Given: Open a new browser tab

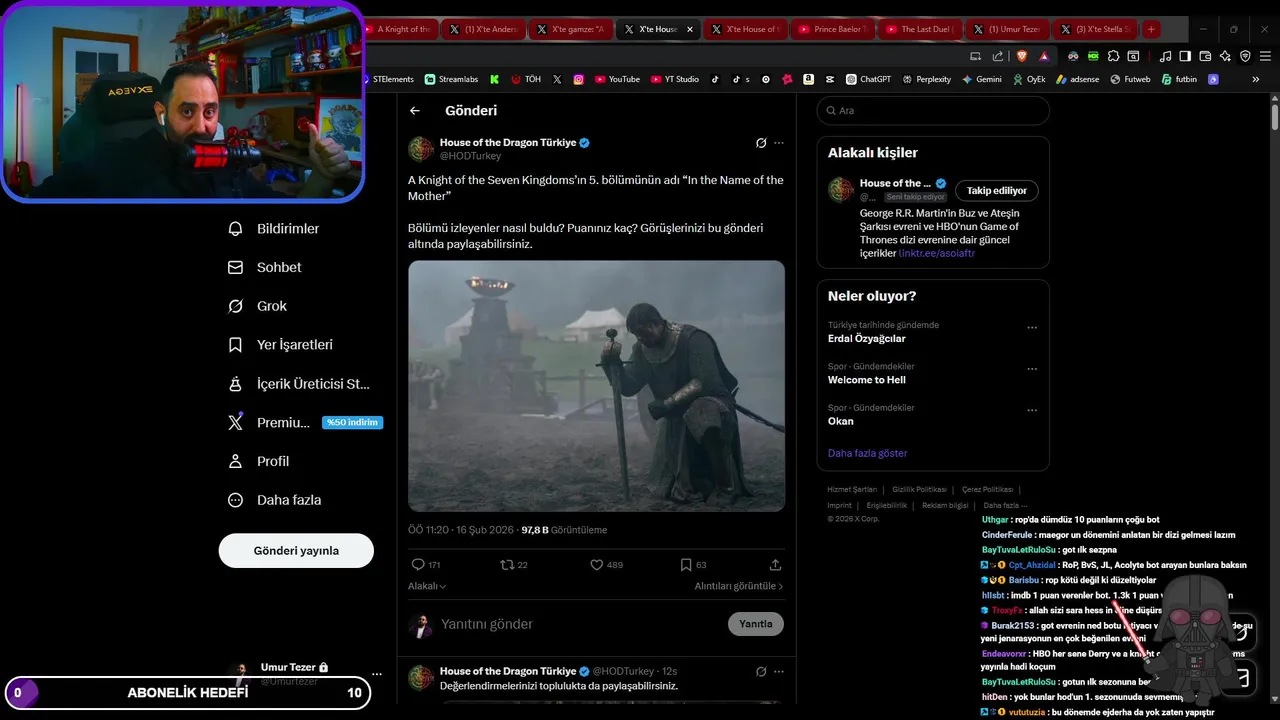Looking at the screenshot, I should click(x=1151, y=29).
